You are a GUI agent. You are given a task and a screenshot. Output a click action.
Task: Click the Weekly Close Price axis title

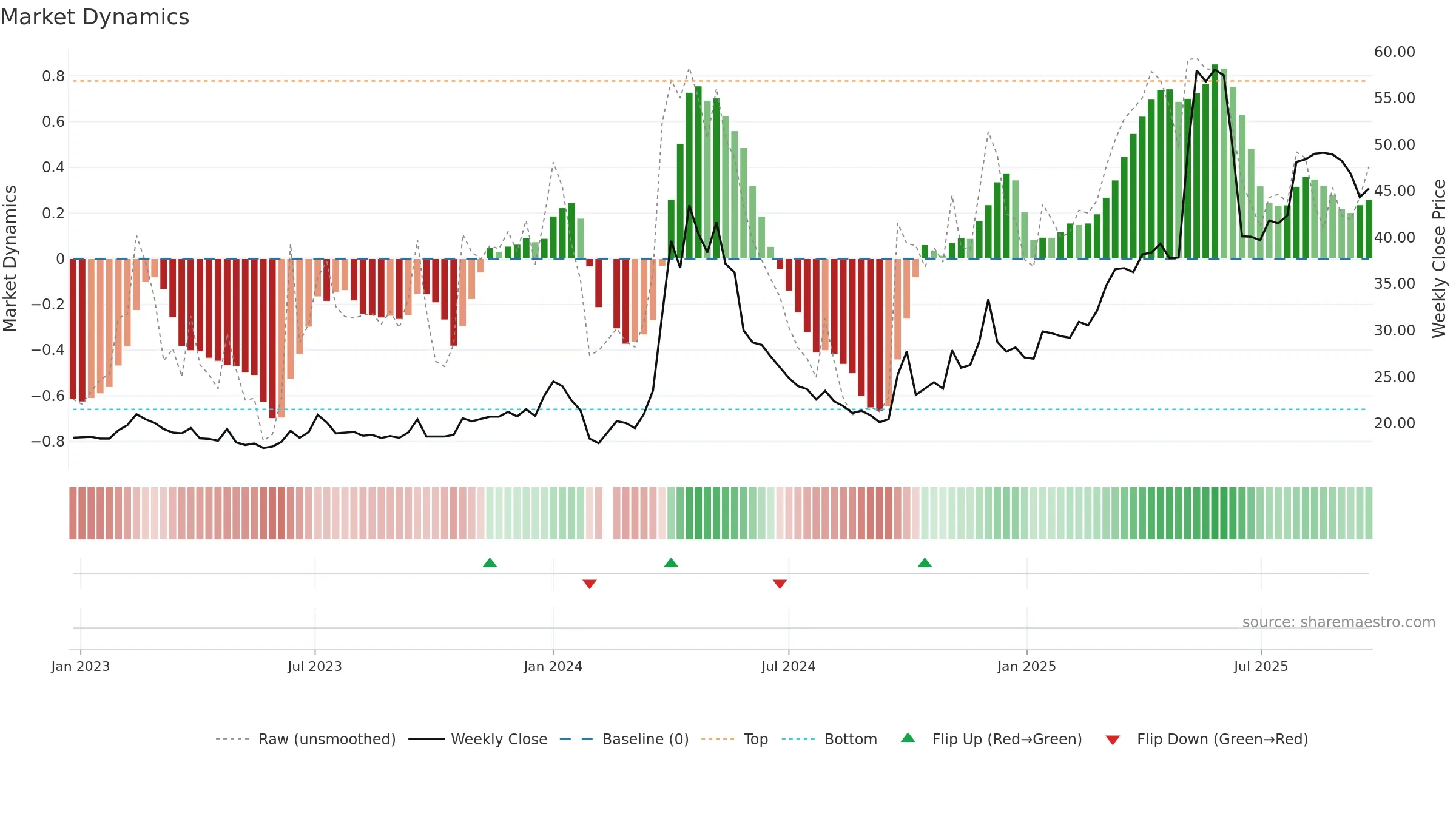pos(1439,258)
